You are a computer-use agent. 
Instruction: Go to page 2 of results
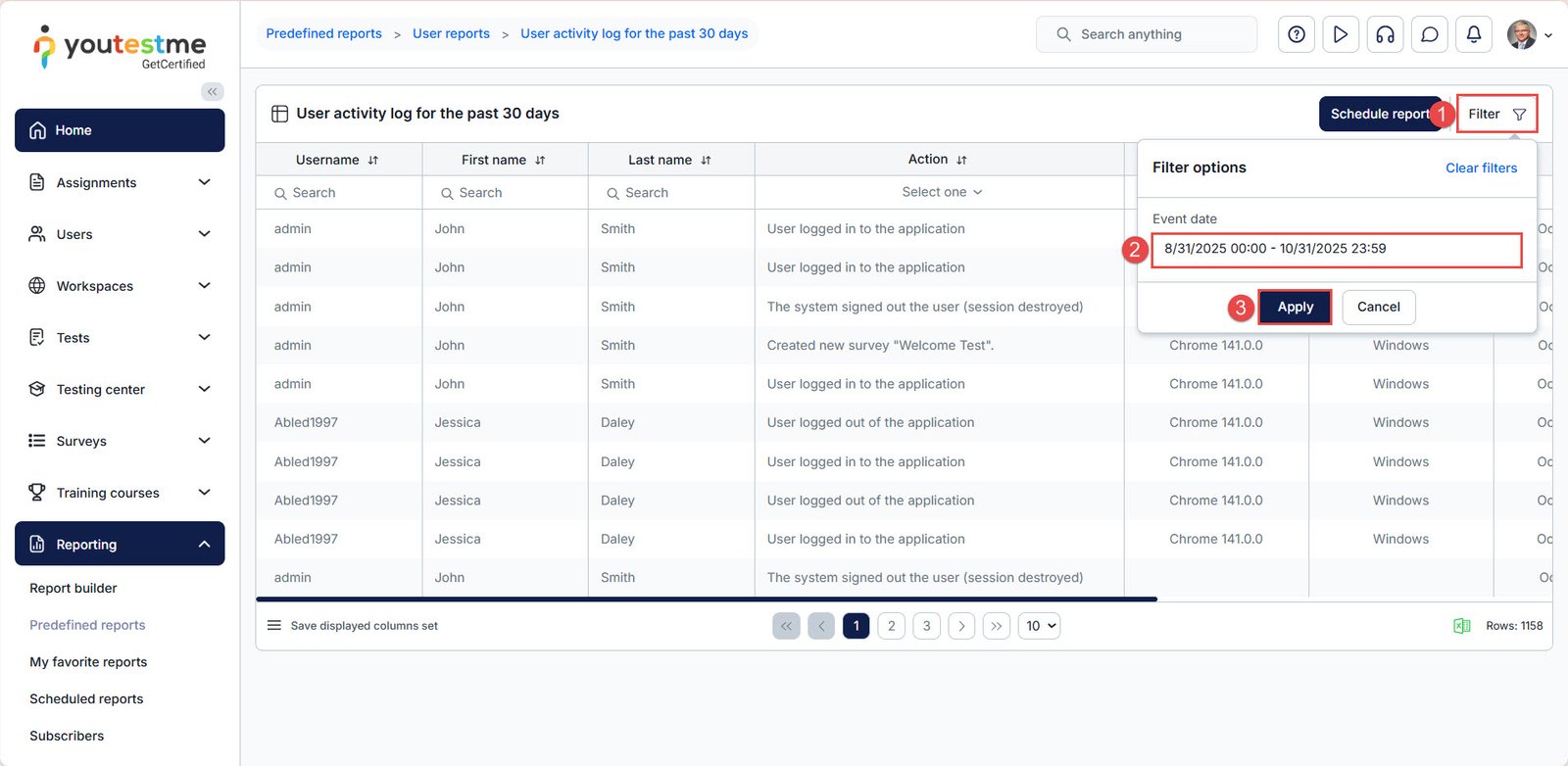[891, 626]
